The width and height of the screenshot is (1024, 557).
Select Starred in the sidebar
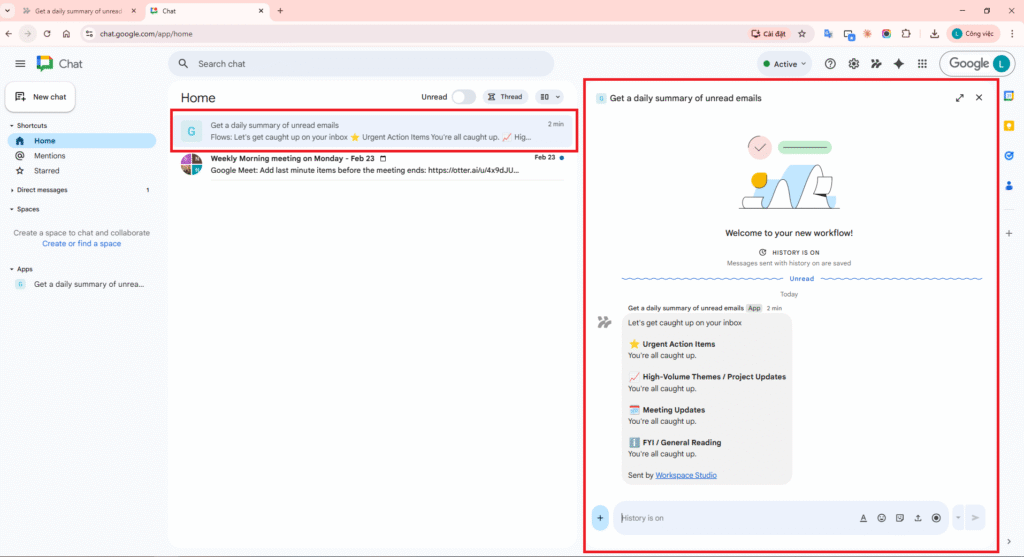click(46, 171)
